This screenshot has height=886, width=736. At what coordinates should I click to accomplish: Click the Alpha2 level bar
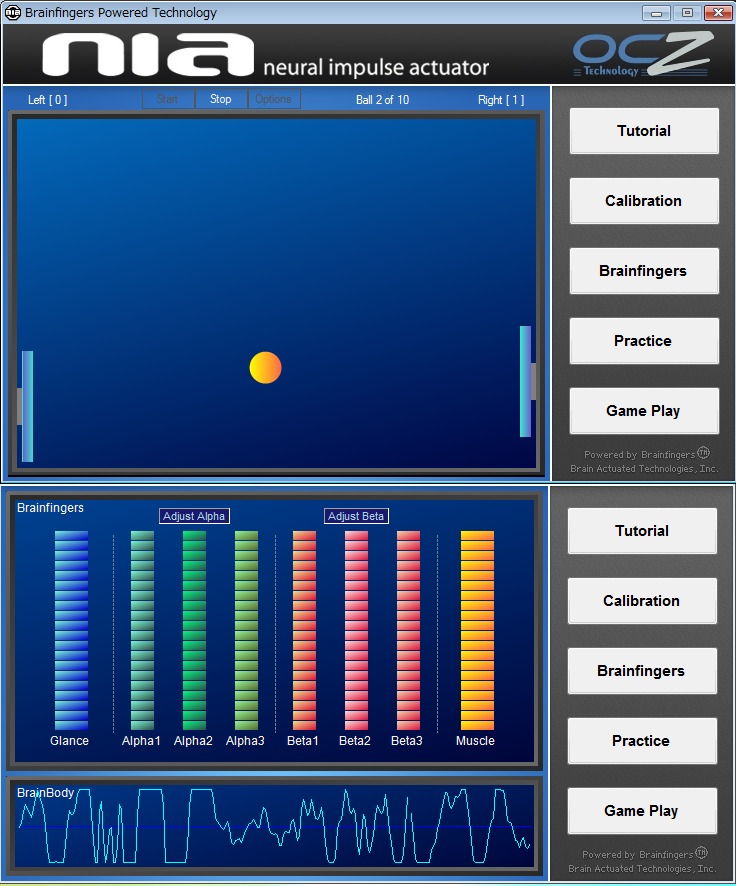[x=194, y=630]
